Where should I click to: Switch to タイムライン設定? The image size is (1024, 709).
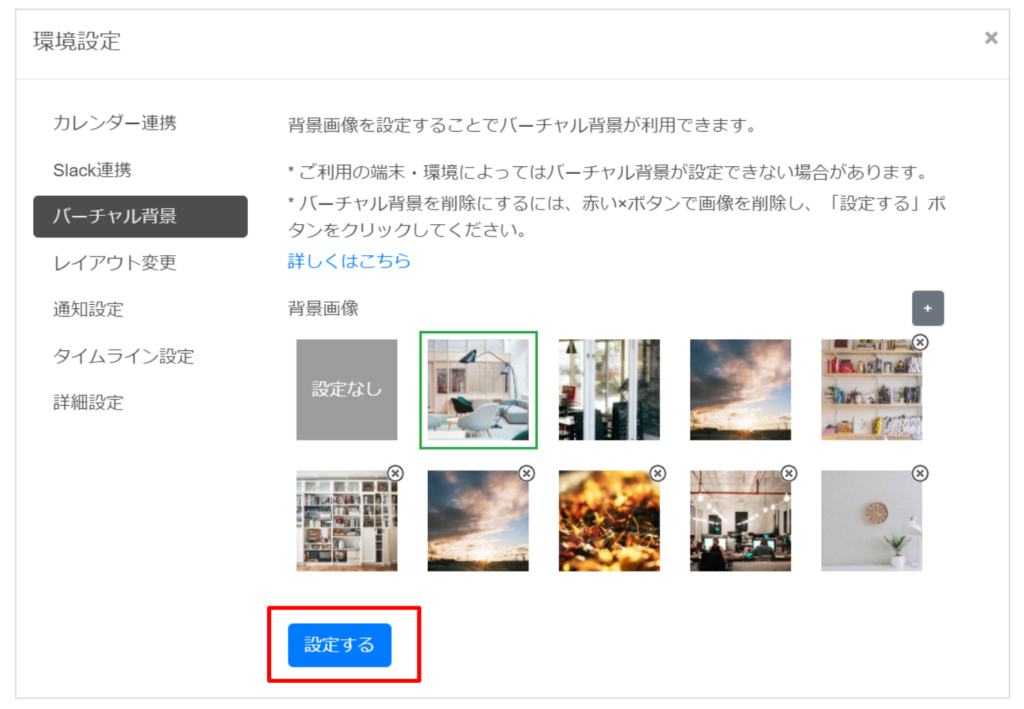[123, 356]
